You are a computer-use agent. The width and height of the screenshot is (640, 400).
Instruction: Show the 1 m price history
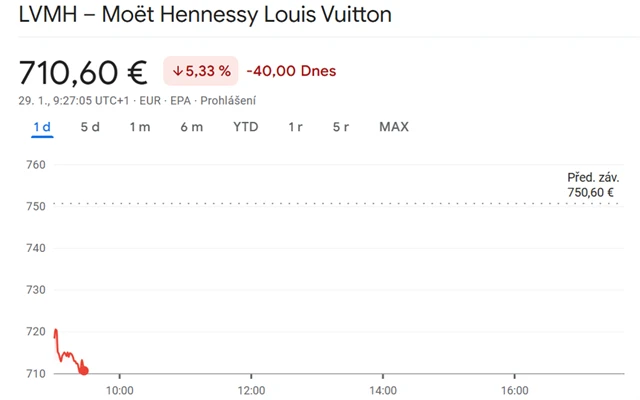point(140,127)
